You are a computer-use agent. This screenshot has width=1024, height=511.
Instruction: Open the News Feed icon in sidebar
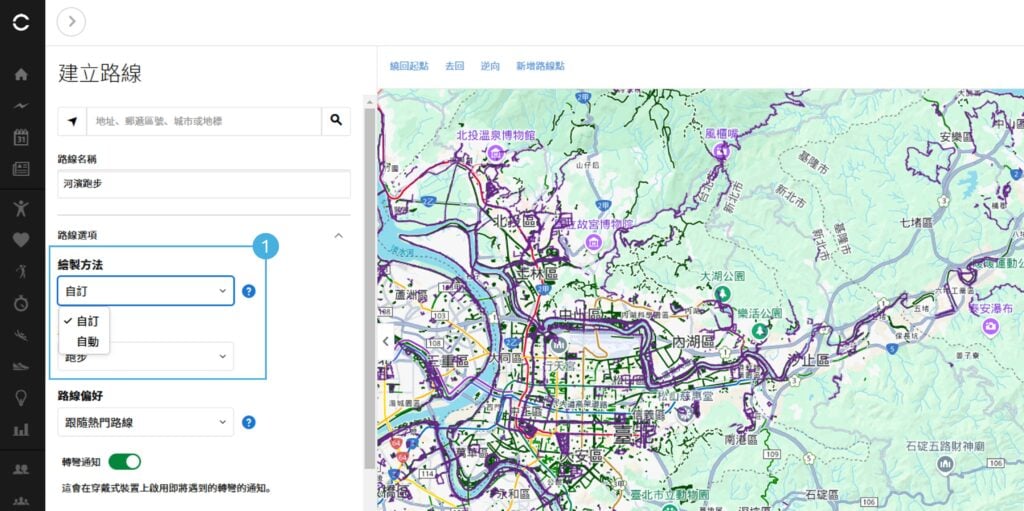pyautogui.click(x=21, y=169)
